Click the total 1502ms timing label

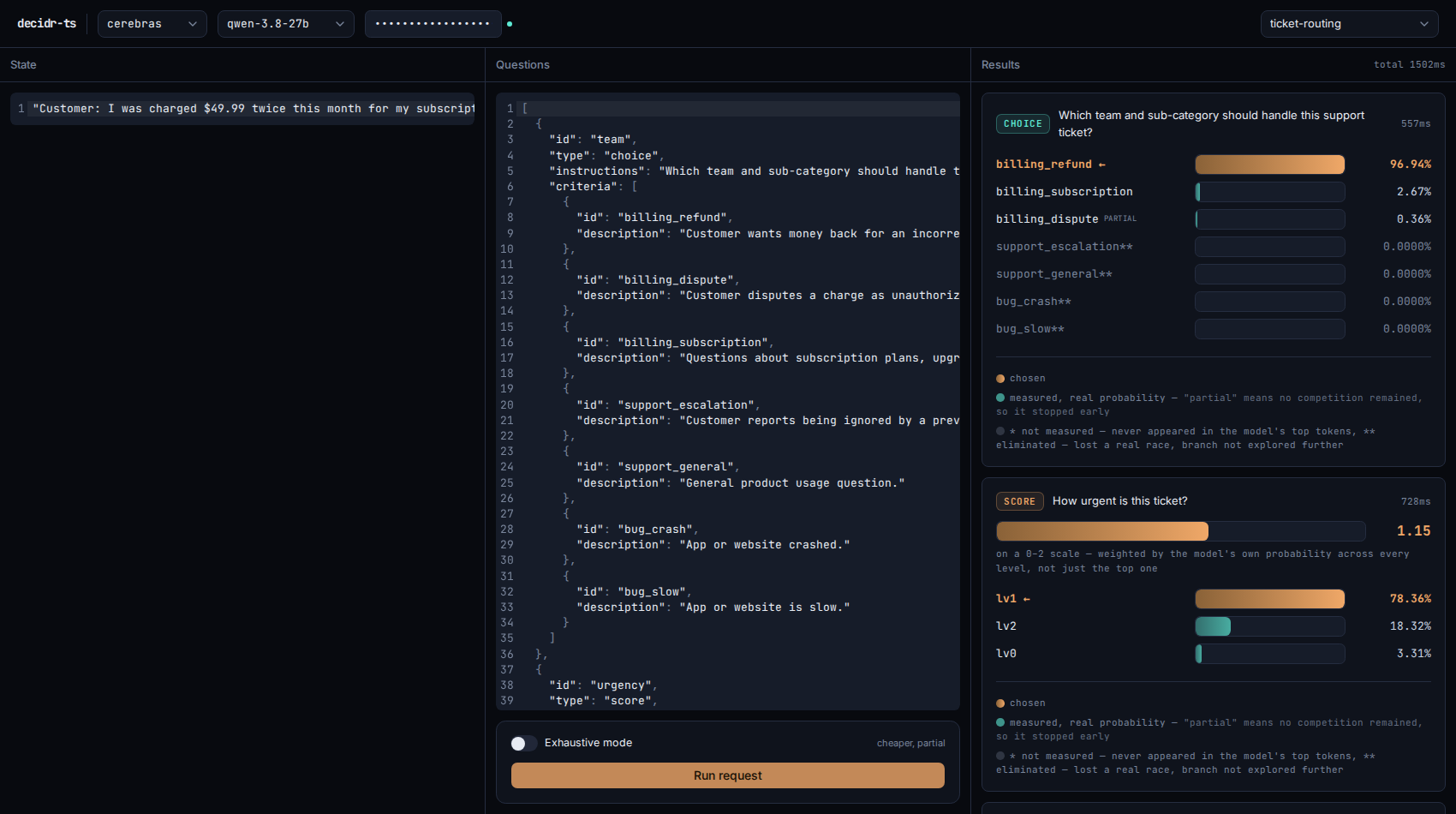click(x=1409, y=65)
